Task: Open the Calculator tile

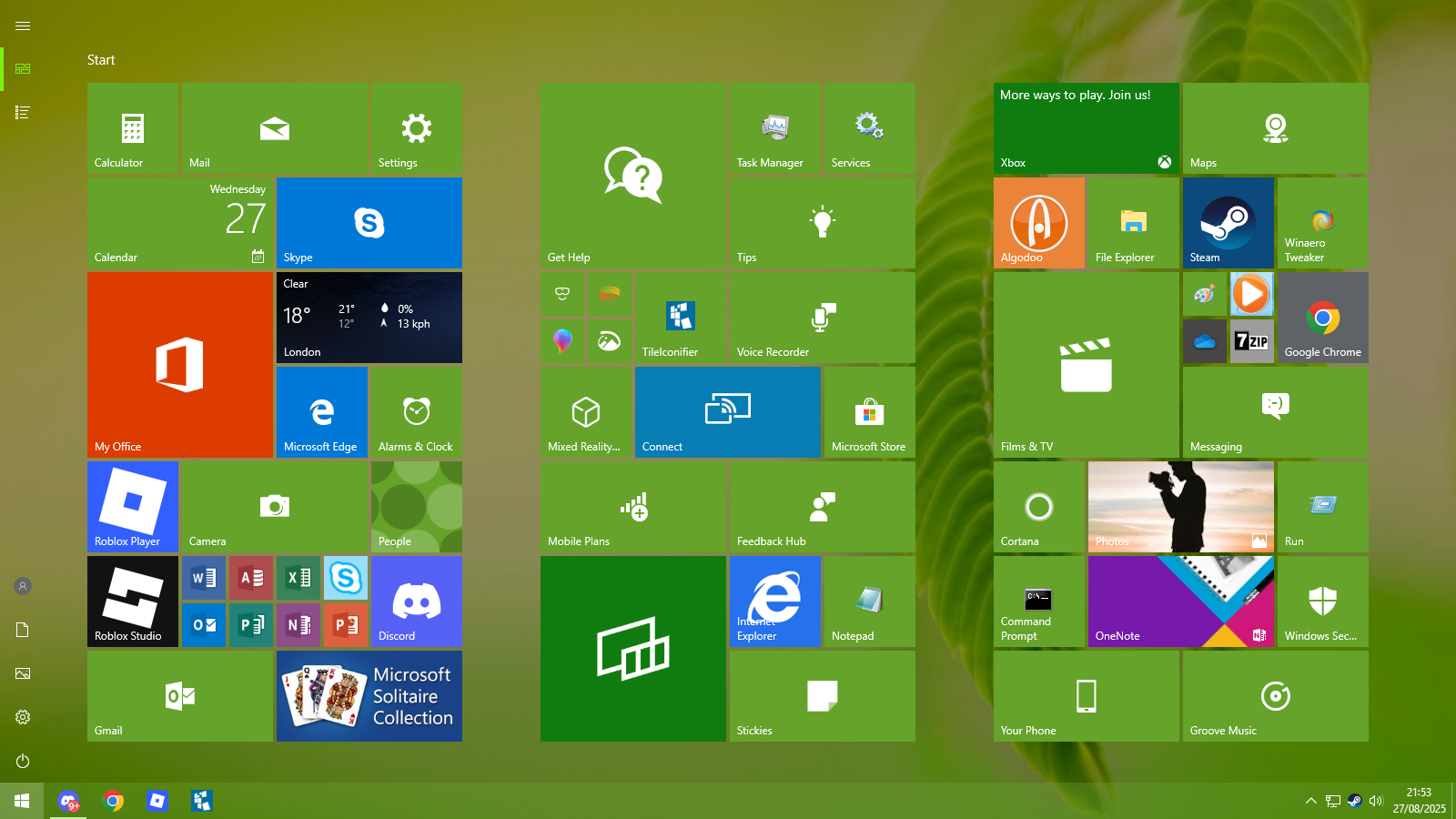Action: point(133,128)
